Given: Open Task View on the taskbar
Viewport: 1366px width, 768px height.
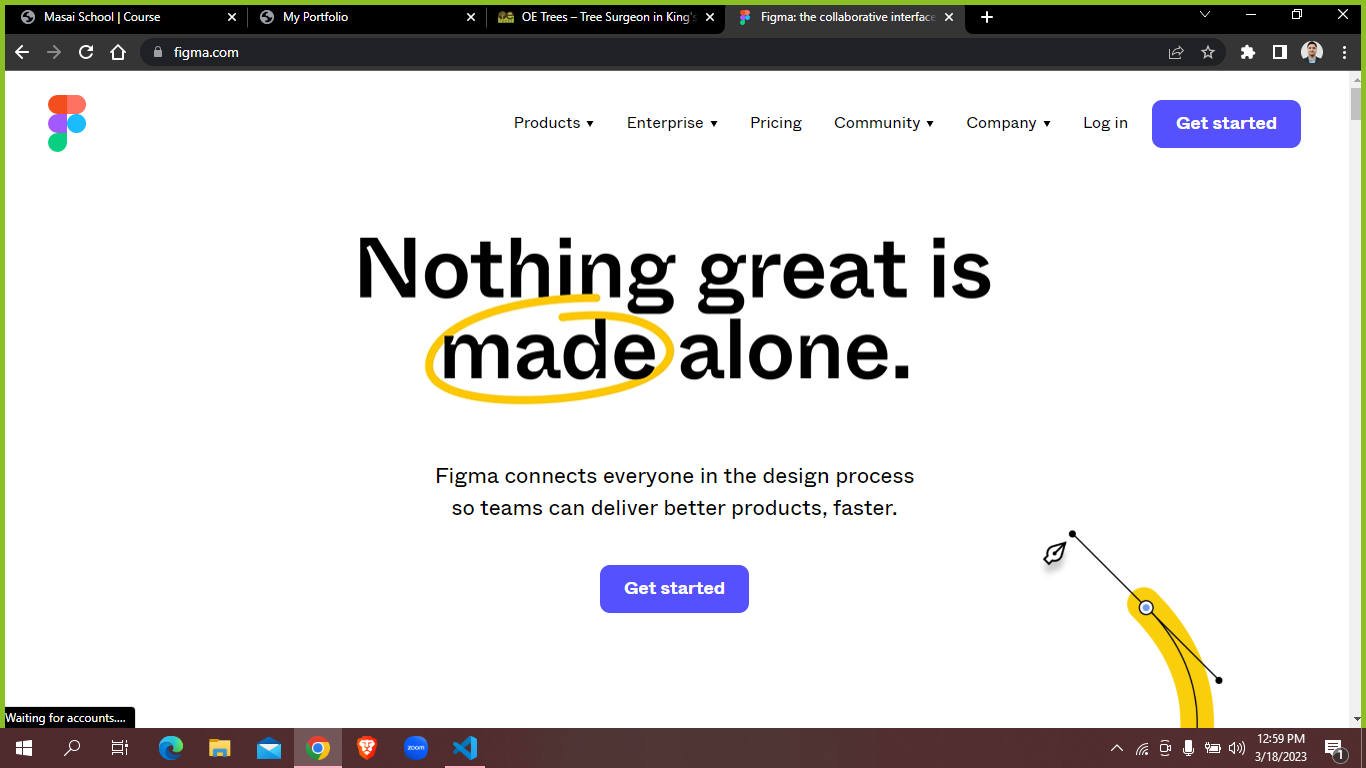Looking at the screenshot, I should coord(120,748).
